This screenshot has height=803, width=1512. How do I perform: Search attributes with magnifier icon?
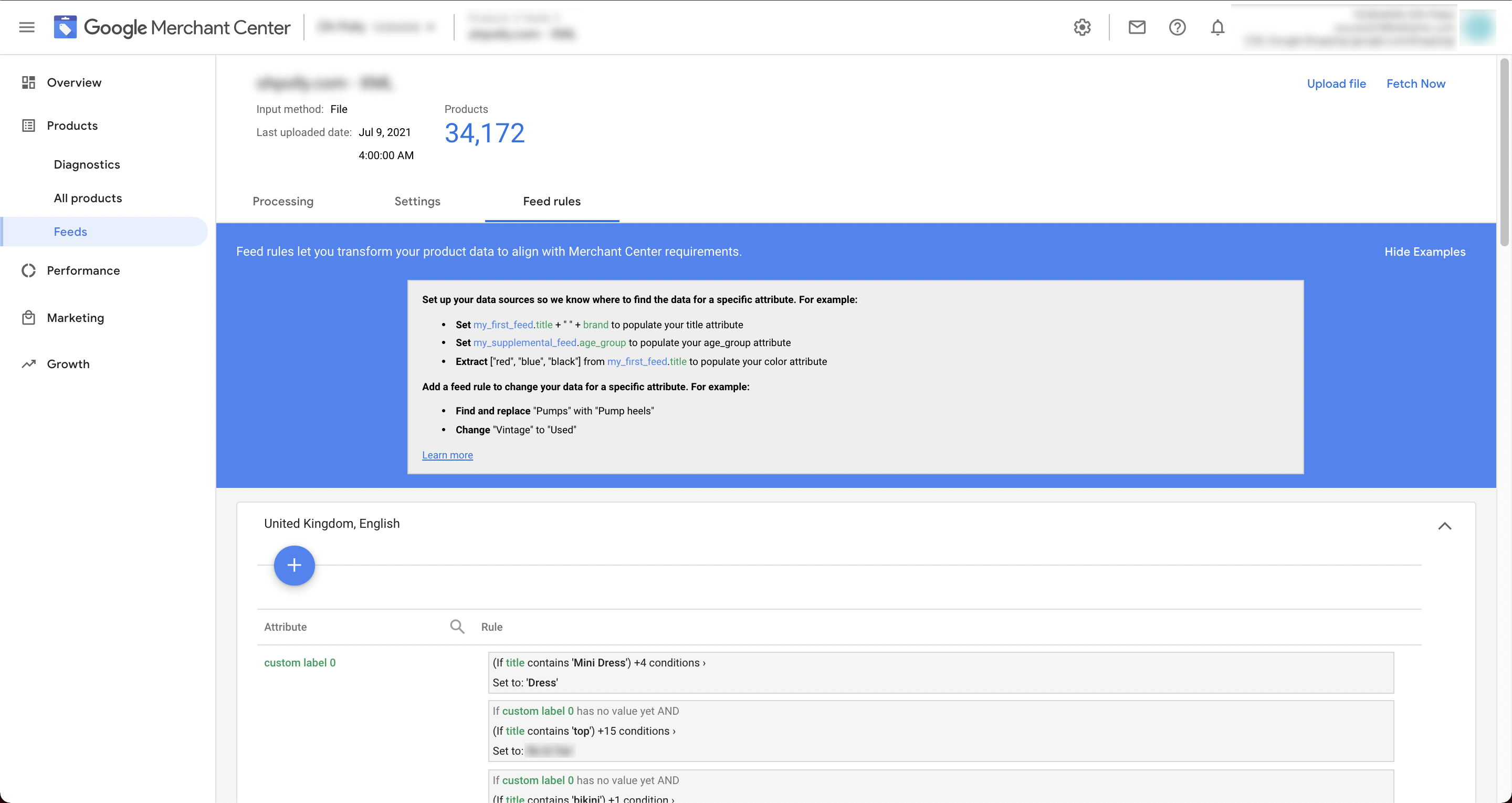[x=457, y=627]
